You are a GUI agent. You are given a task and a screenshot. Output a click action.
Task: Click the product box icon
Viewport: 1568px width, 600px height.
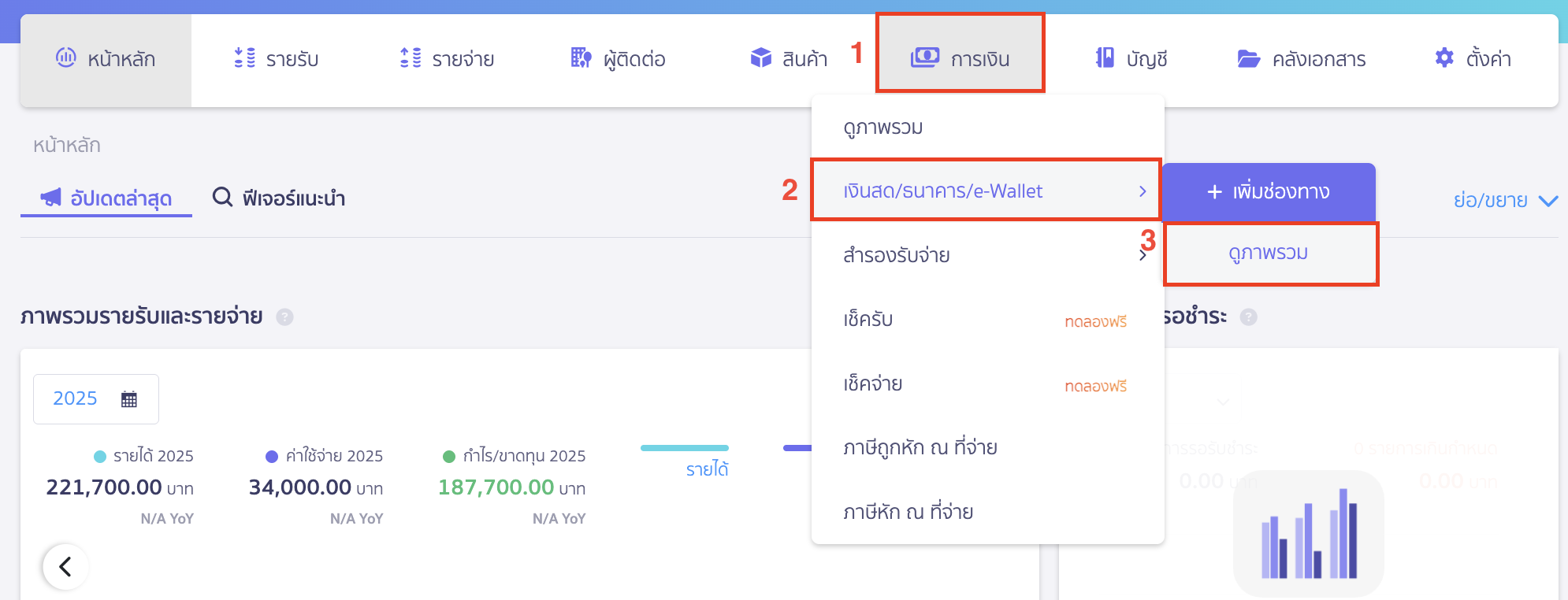(x=761, y=57)
